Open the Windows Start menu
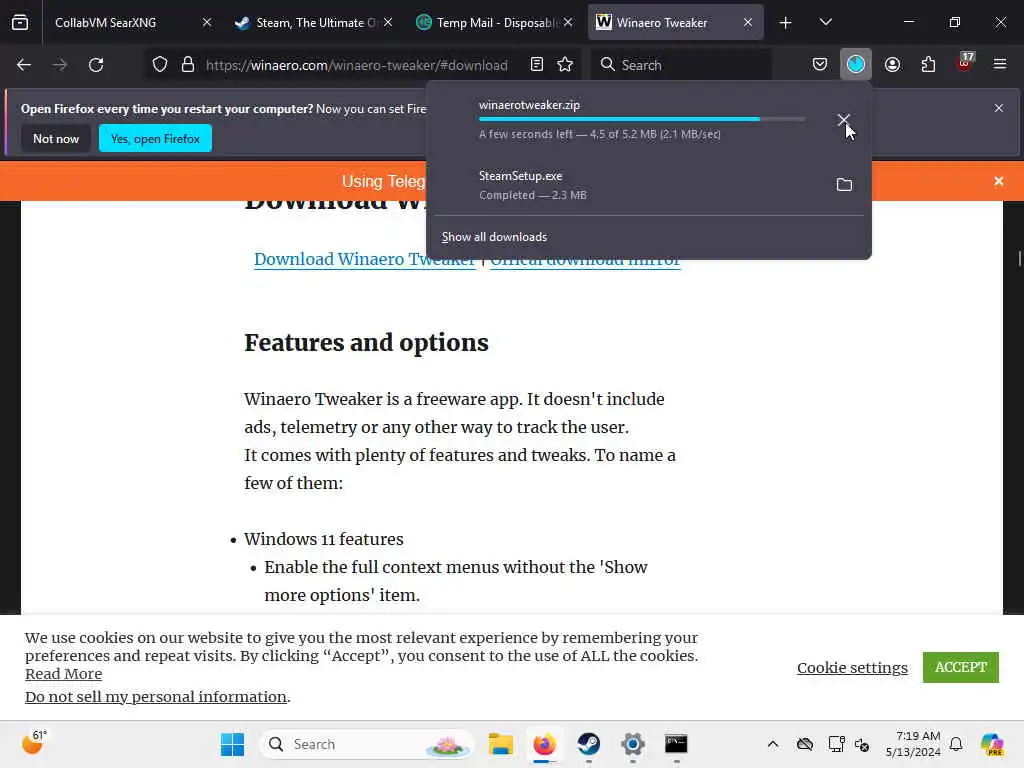 [232, 744]
